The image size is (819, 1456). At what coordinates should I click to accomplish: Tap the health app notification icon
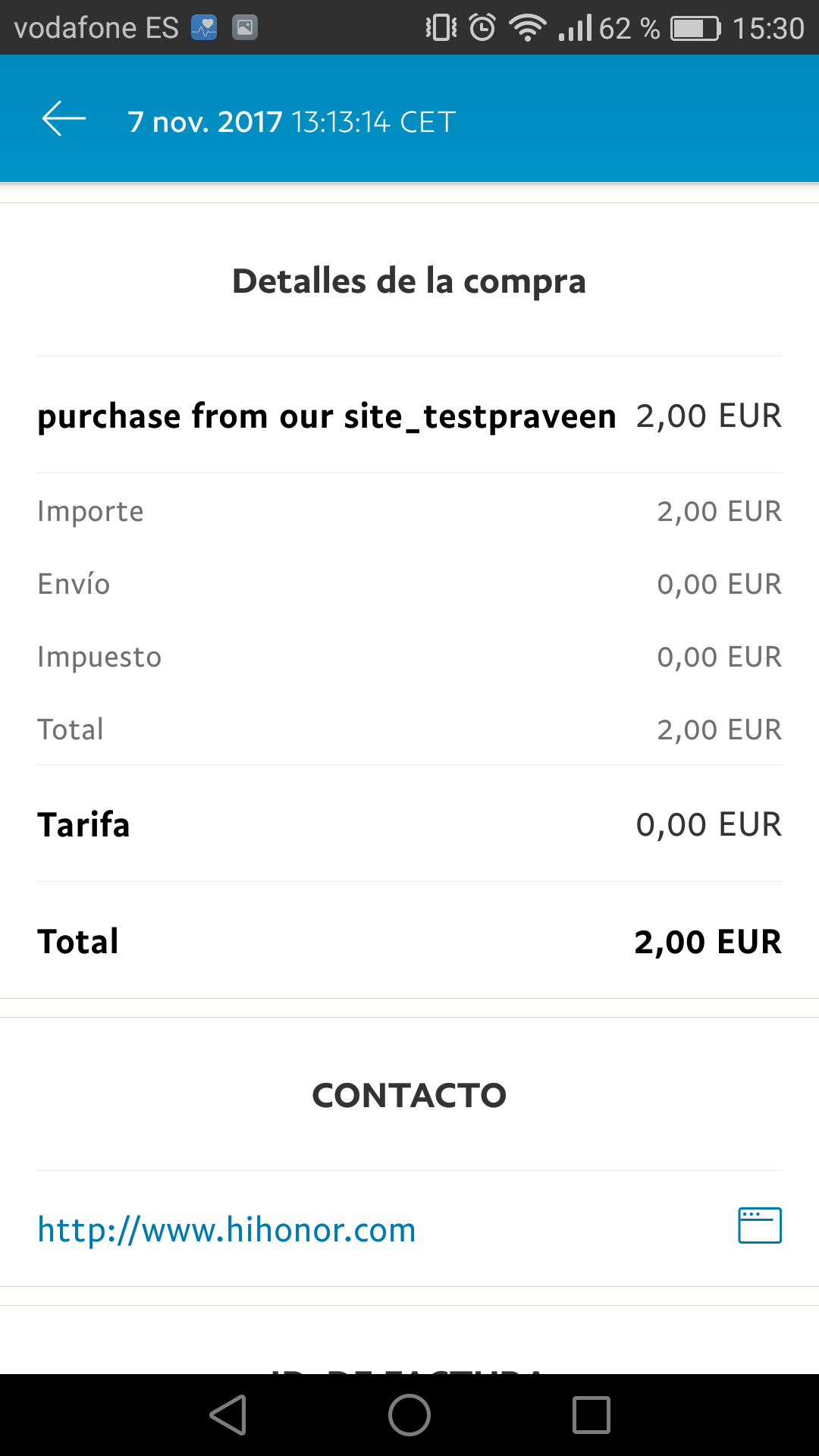coord(204,28)
